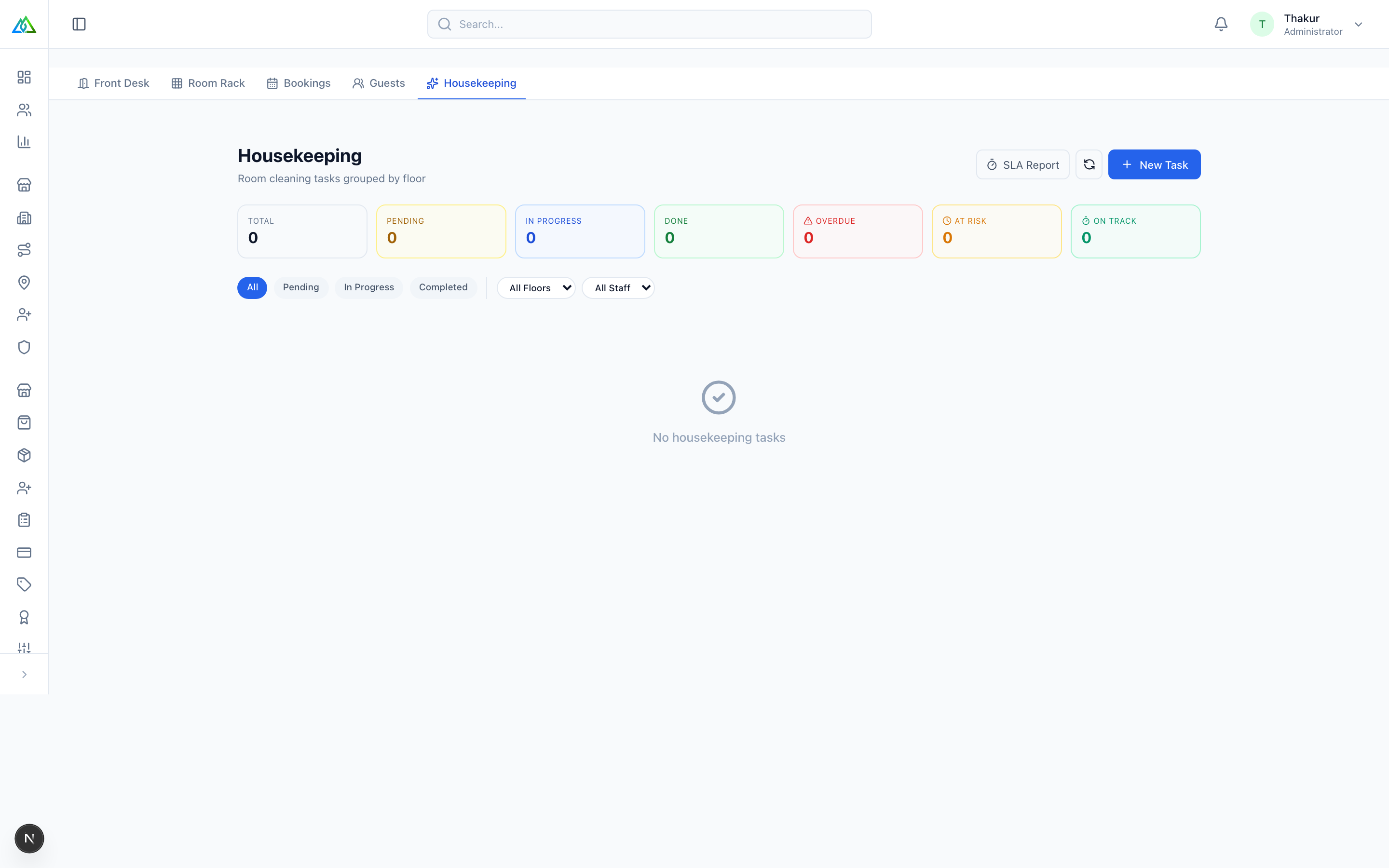
Task: Create a New Task
Action: (1154, 165)
